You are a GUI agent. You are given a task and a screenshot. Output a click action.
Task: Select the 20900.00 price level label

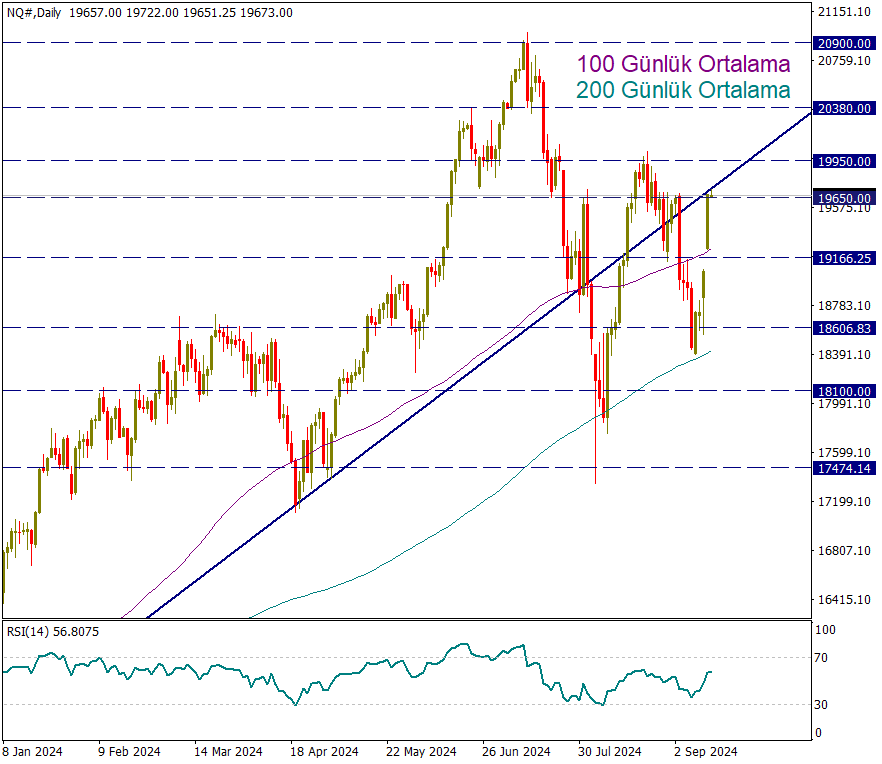pyautogui.click(x=844, y=43)
